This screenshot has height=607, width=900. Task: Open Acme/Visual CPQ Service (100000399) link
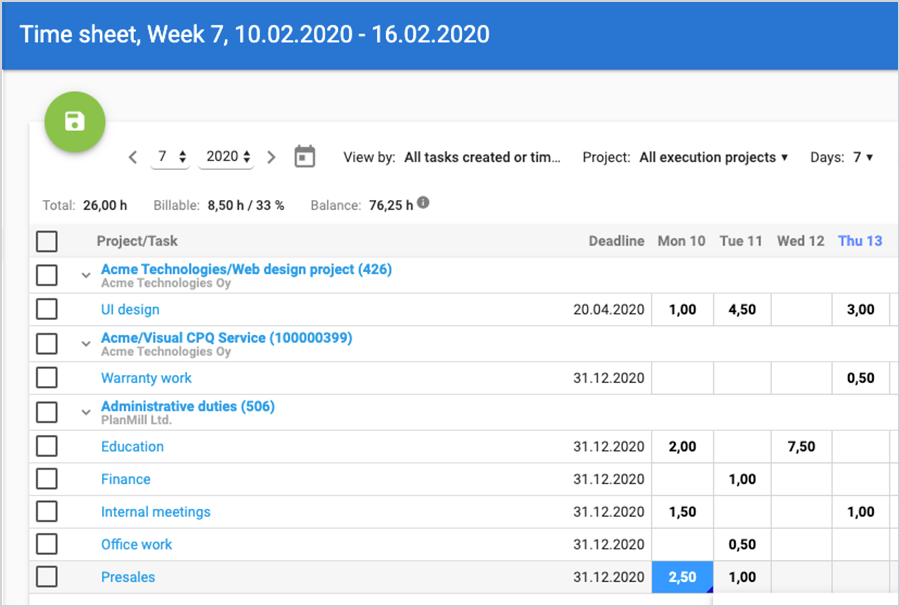click(x=227, y=337)
